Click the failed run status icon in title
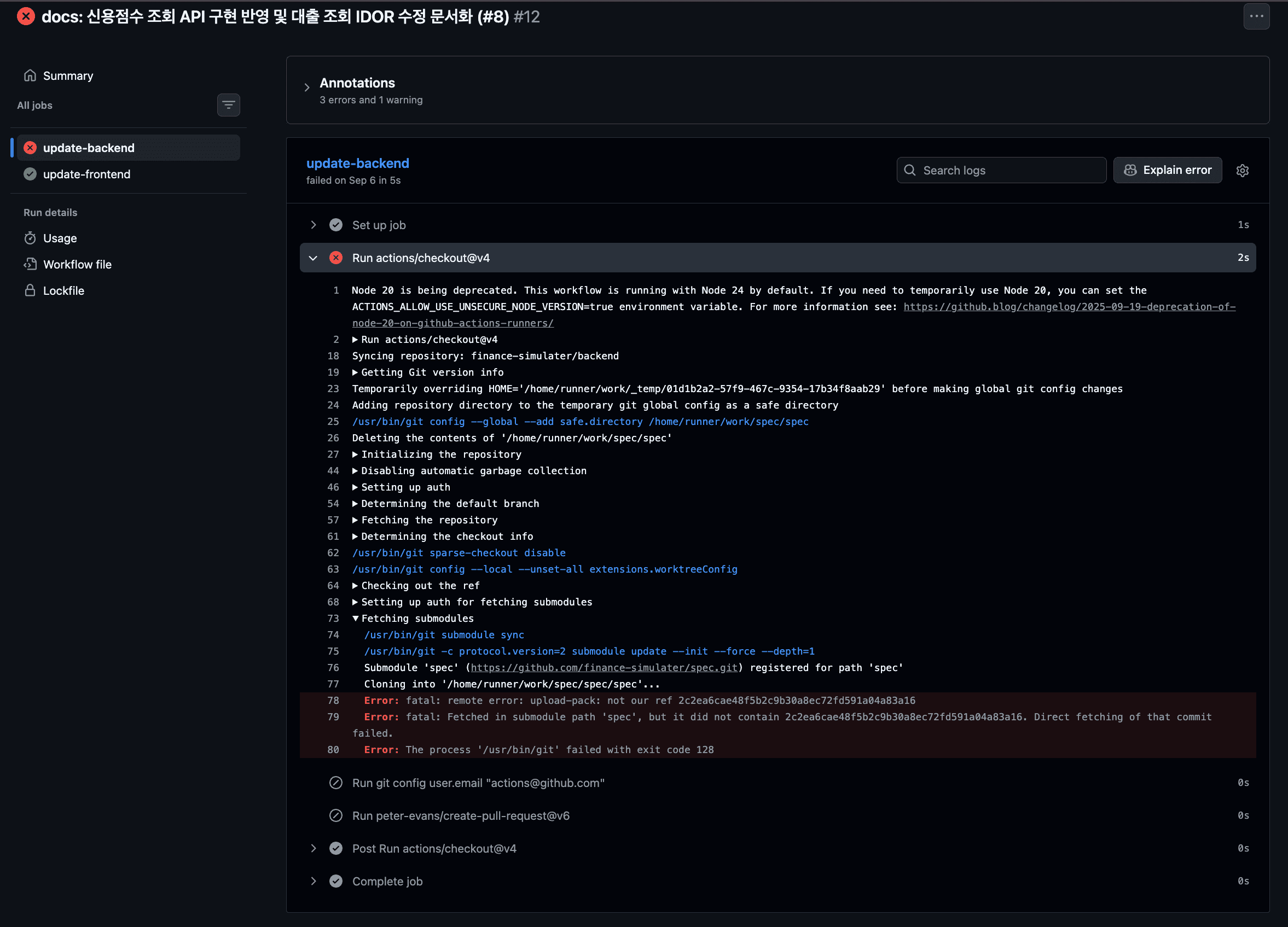 click(x=26, y=16)
